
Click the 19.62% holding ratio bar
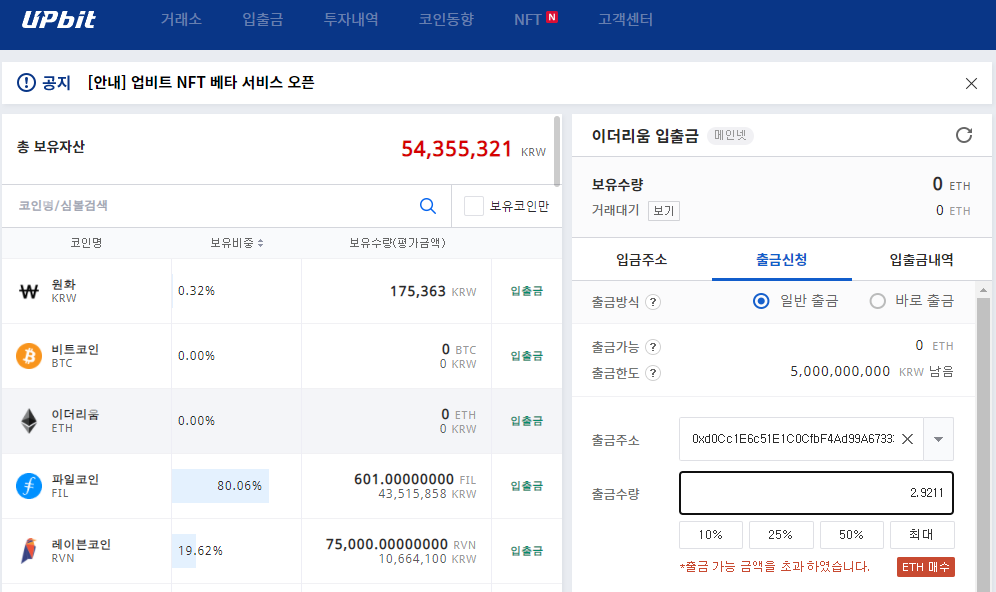click(184, 551)
